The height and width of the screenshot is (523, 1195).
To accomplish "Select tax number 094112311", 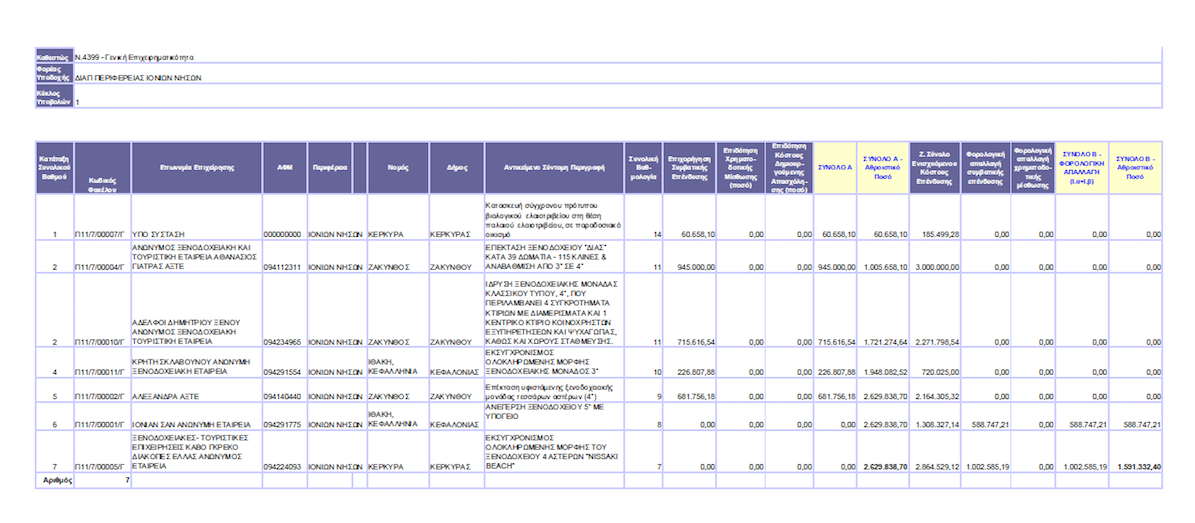I will 284,268.
